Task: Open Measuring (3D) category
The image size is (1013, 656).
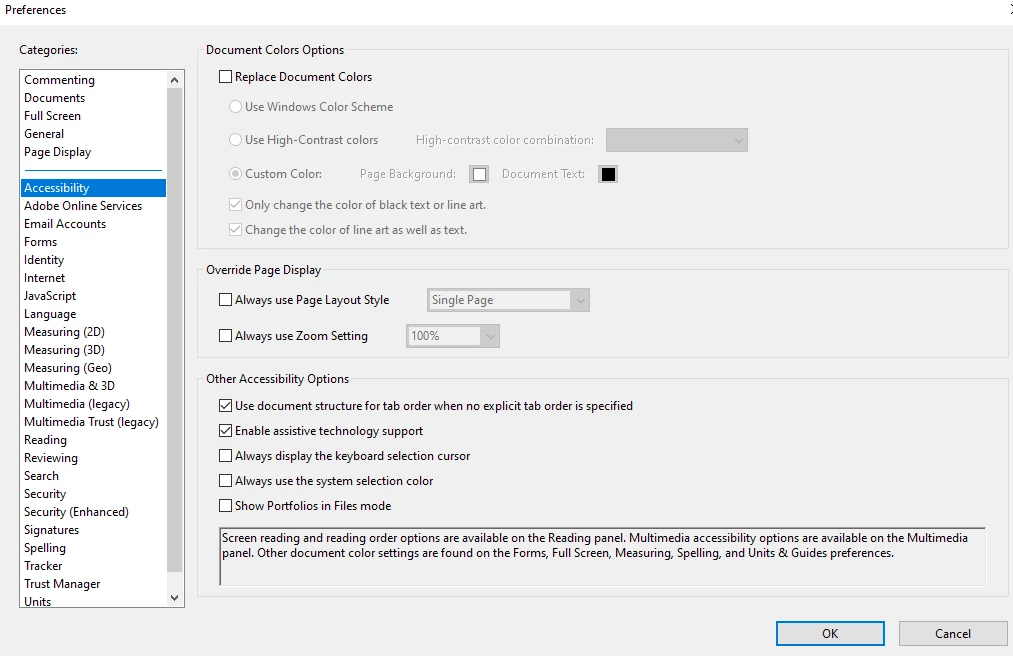Action: point(93,350)
